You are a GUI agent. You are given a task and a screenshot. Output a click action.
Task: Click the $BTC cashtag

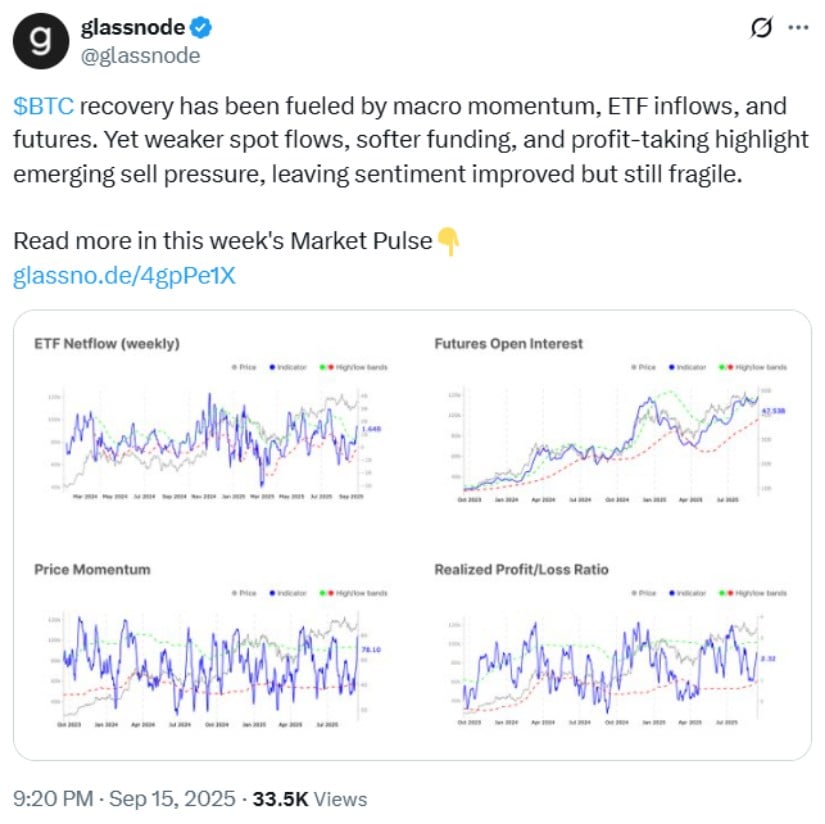[44, 106]
